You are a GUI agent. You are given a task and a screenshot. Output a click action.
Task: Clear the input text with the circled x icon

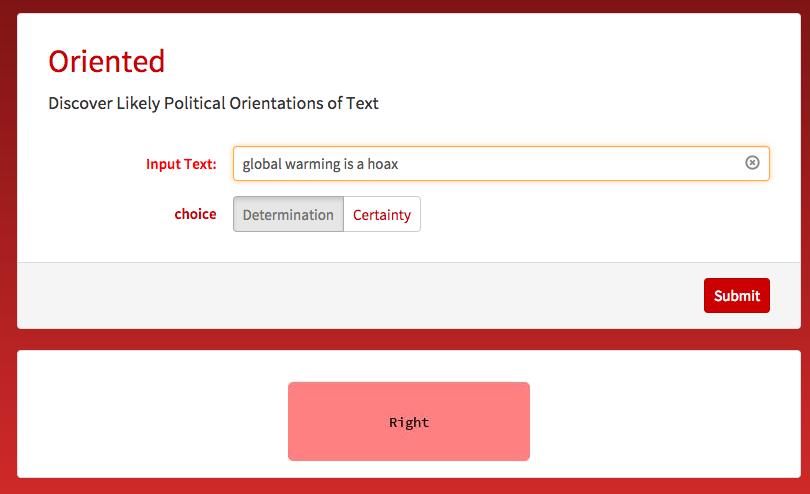[x=752, y=163]
